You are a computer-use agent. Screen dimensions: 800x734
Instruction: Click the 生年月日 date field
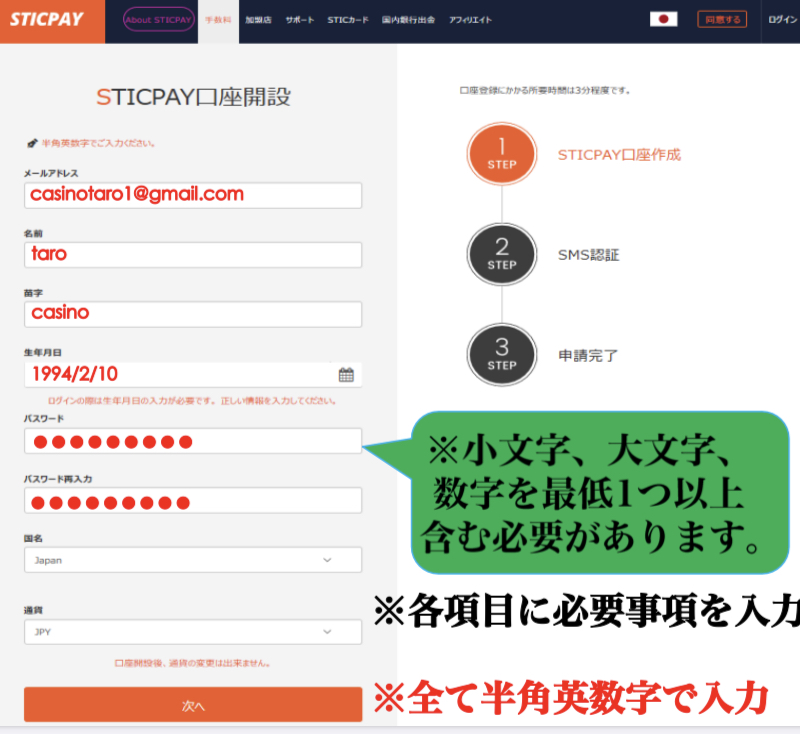click(193, 374)
